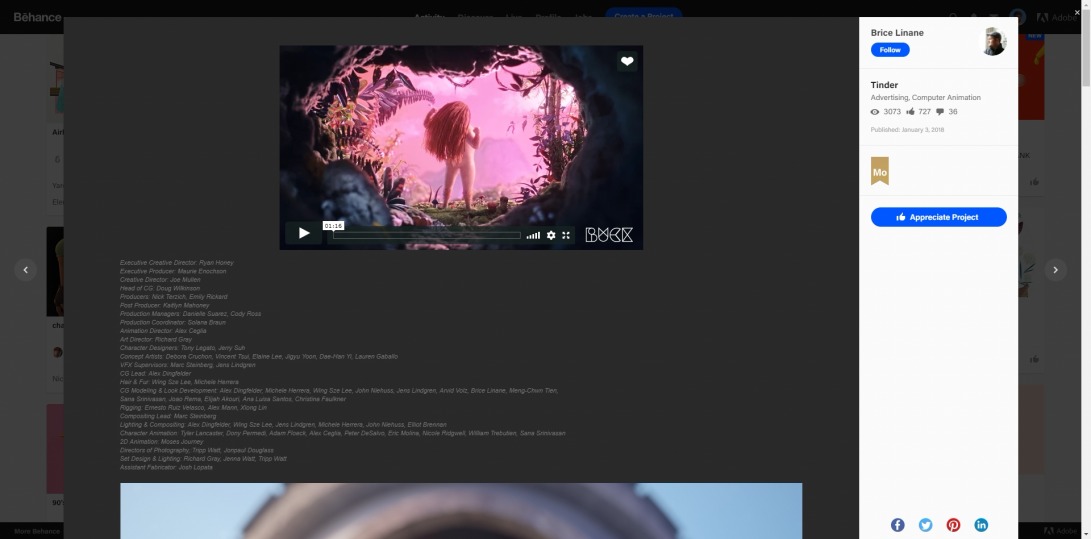
Task: View Brice Linane's avatar photo
Action: [x=992, y=42]
